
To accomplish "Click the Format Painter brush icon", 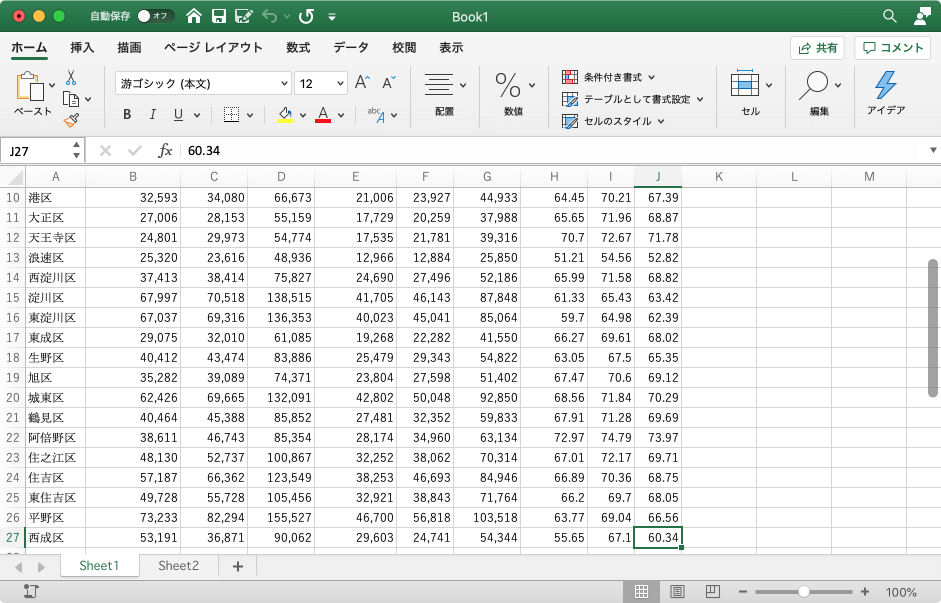I will 71,120.
